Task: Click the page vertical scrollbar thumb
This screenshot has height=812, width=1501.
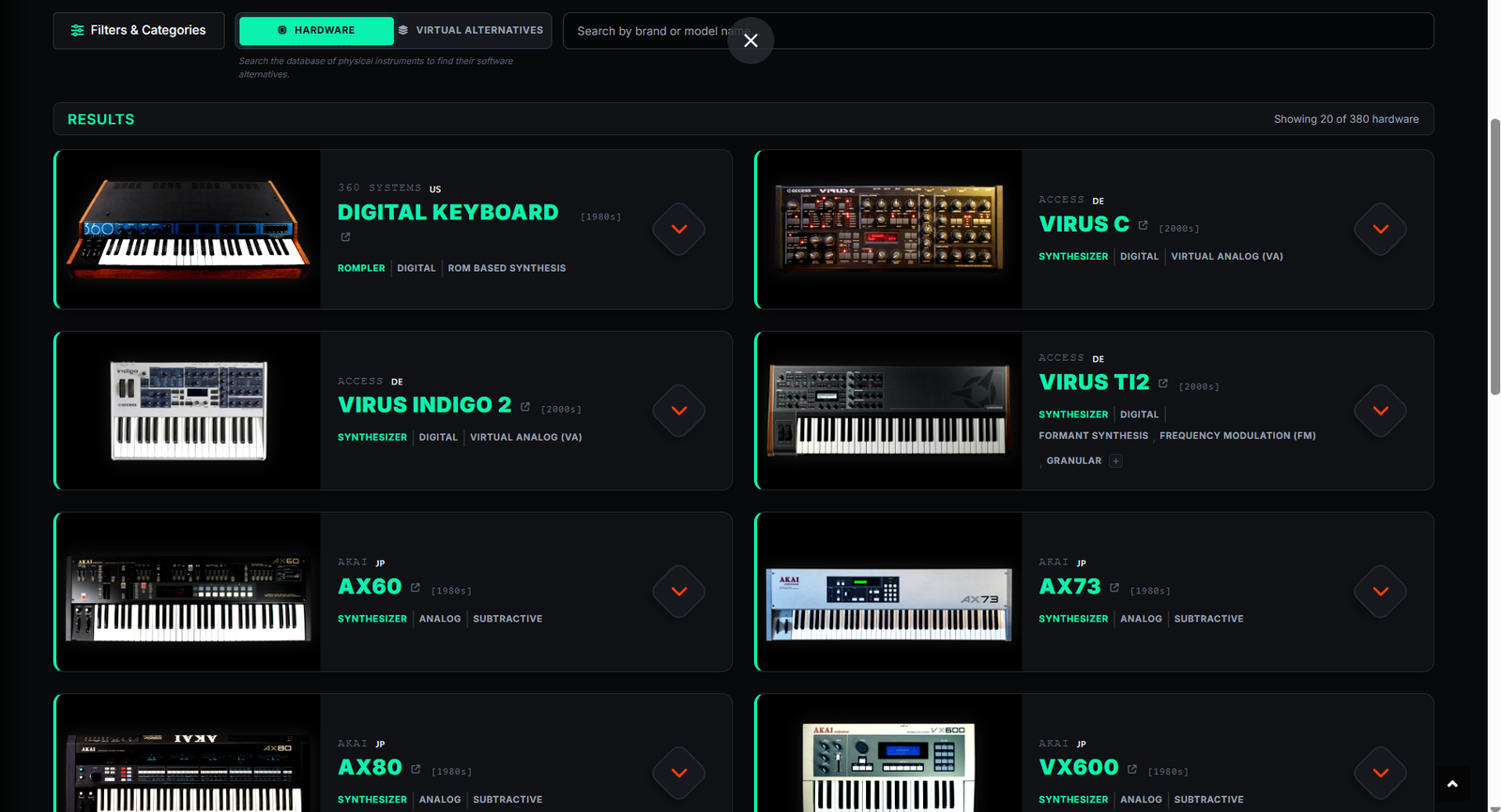Action: (1494, 258)
